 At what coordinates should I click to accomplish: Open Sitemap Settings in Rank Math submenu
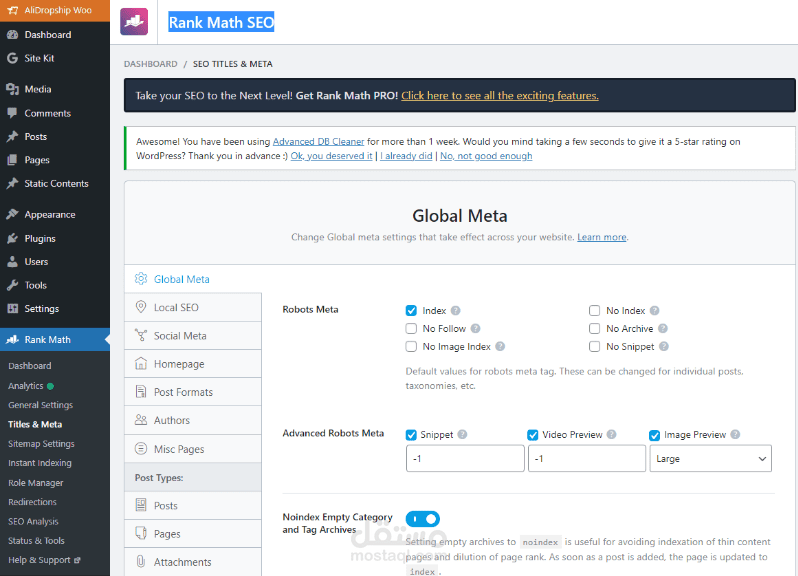tap(41, 444)
